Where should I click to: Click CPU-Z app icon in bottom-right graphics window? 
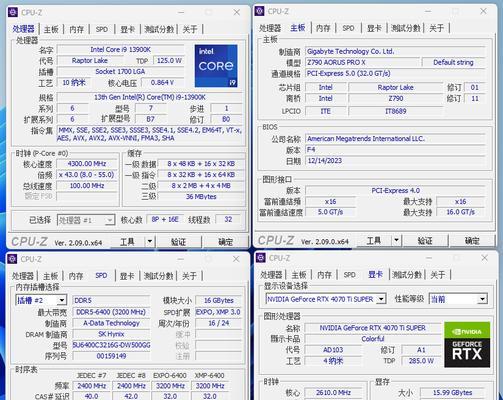pyautogui.click(x=261, y=258)
